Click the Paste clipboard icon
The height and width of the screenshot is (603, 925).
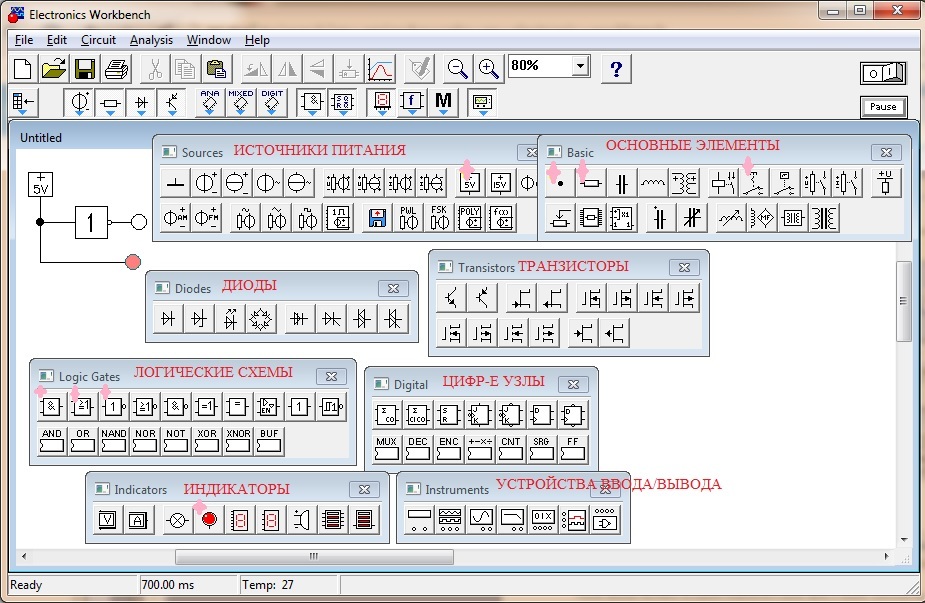tap(216, 69)
